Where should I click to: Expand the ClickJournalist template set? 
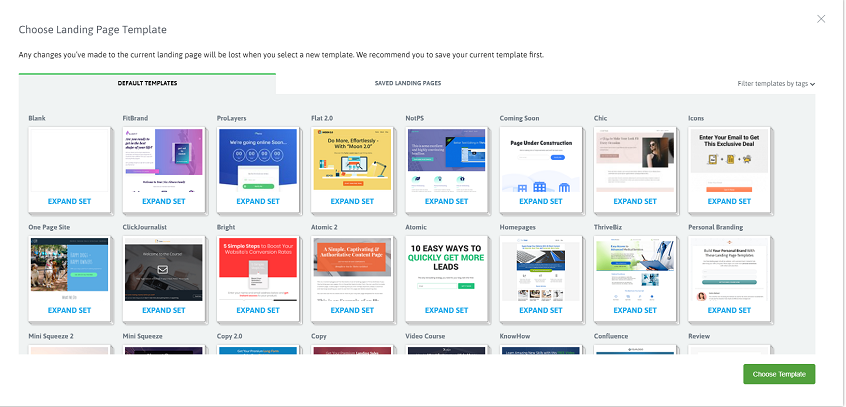click(x=163, y=310)
